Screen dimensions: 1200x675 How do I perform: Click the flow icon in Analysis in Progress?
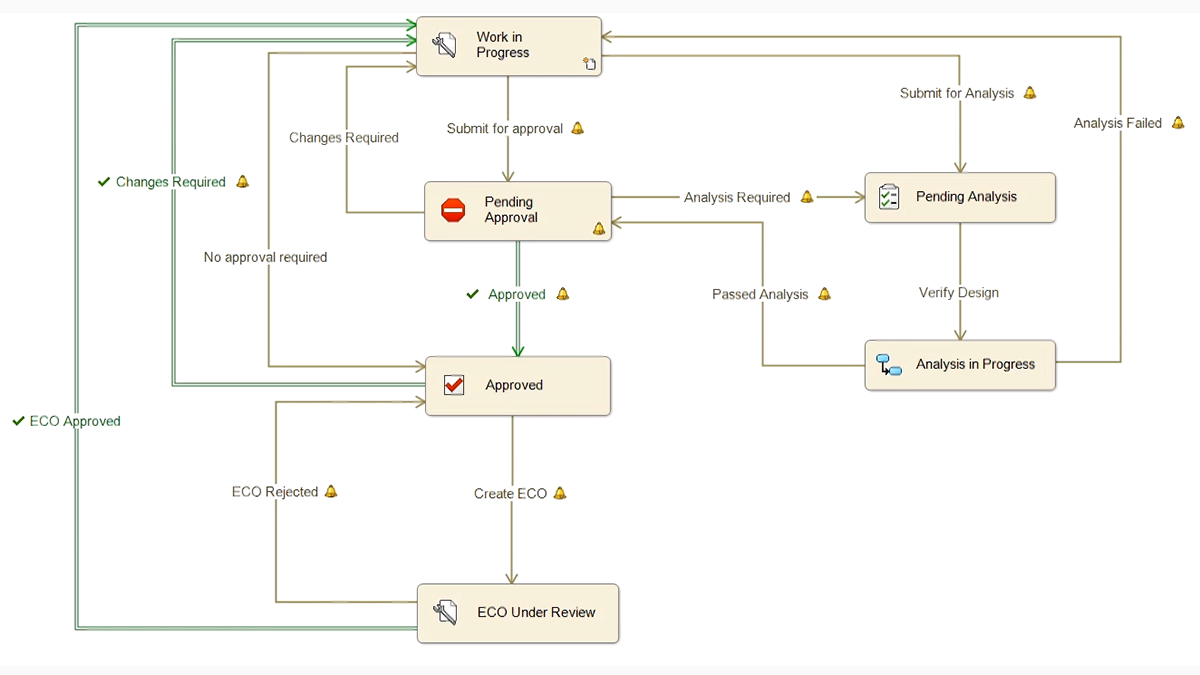tap(889, 365)
